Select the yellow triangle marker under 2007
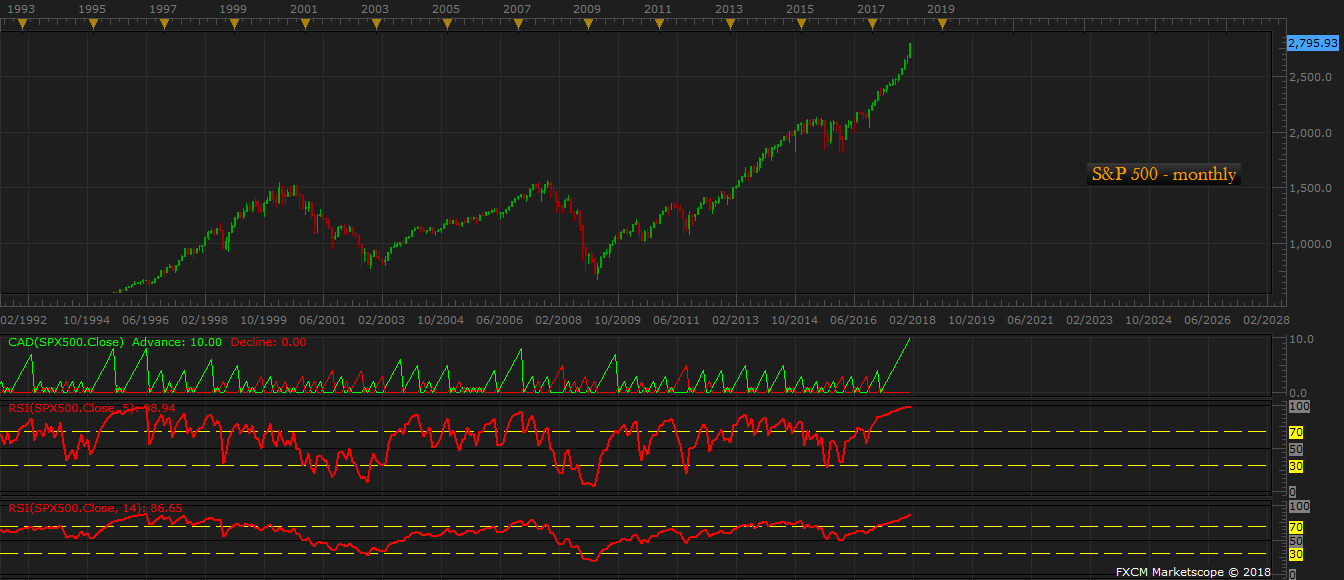 (517, 25)
